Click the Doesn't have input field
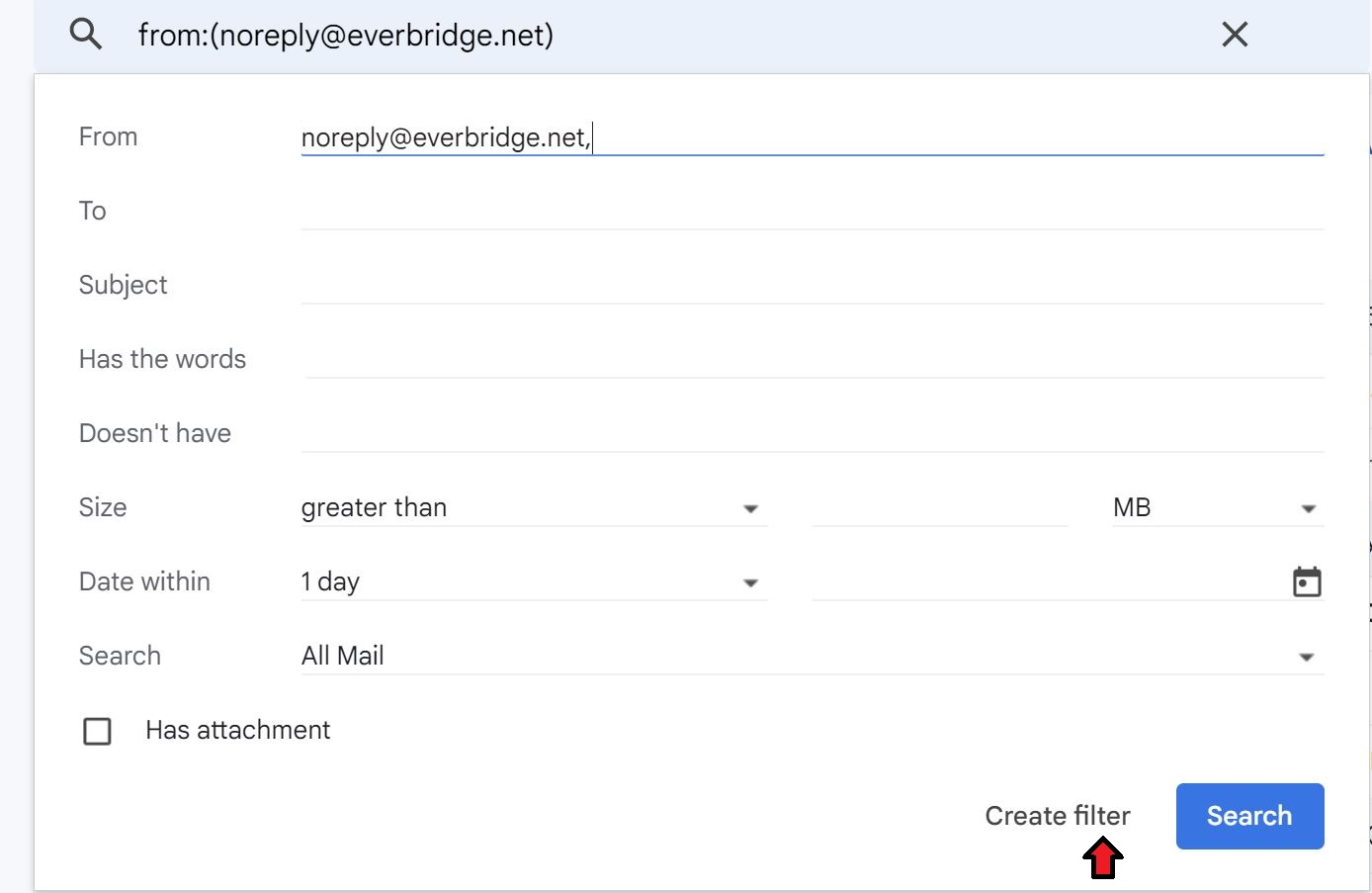Image resolution: width=1372 pixels, height=893 pixels. pyautogui.click(x=813, y=433)
